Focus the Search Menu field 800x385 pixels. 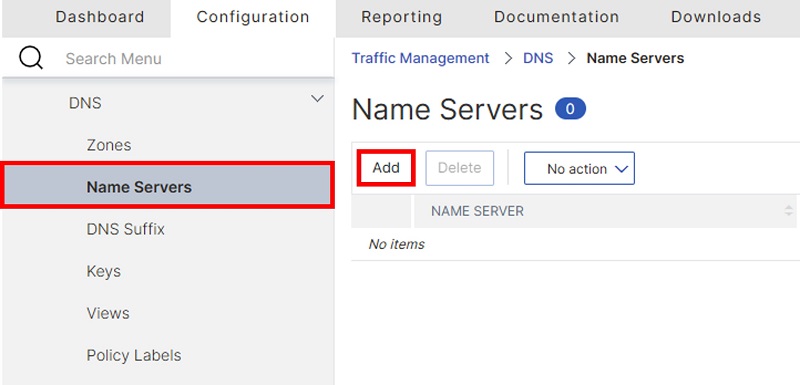[196, 59]
